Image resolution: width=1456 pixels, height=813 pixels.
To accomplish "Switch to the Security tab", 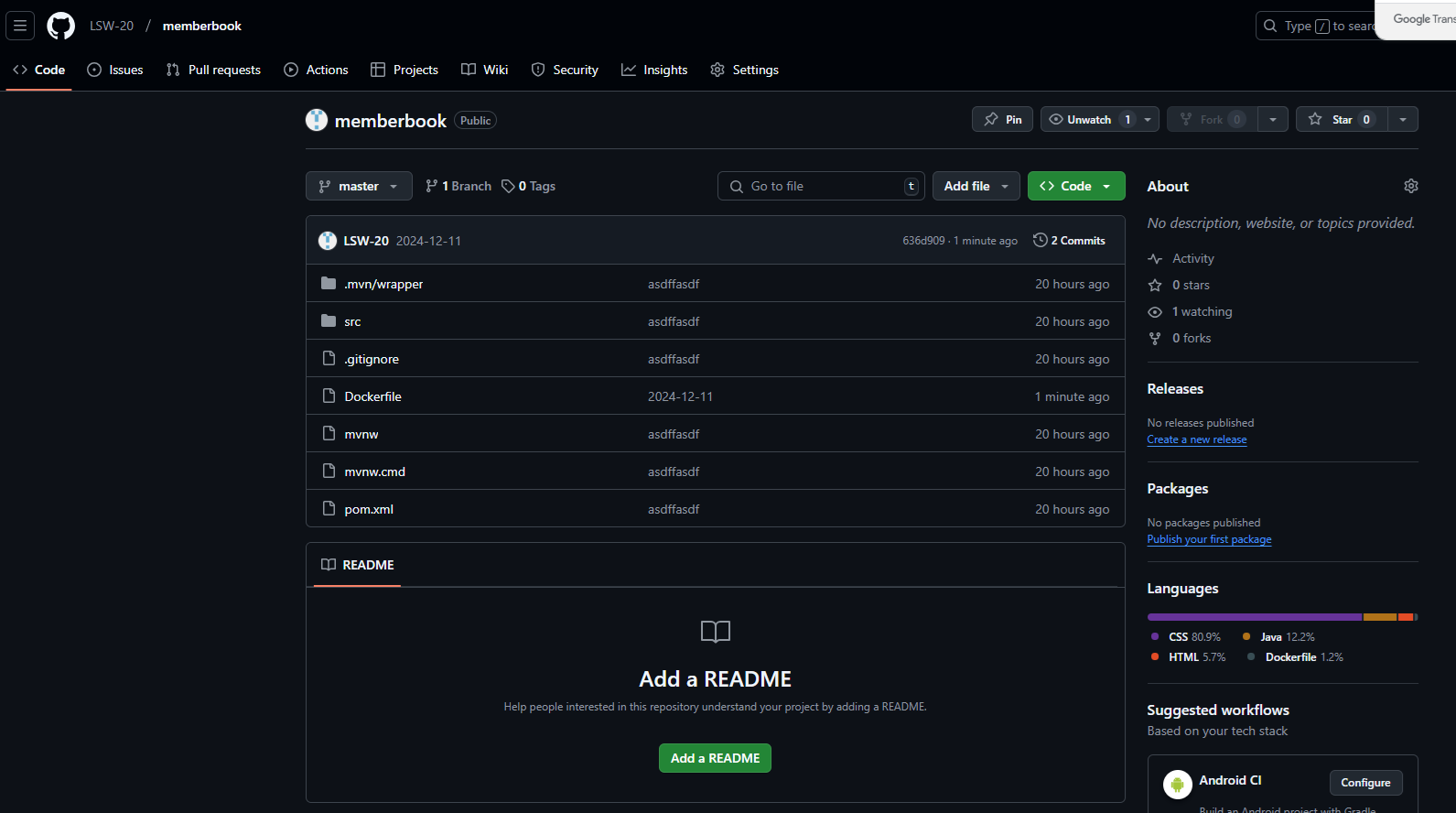I will [x=565, y=70].
